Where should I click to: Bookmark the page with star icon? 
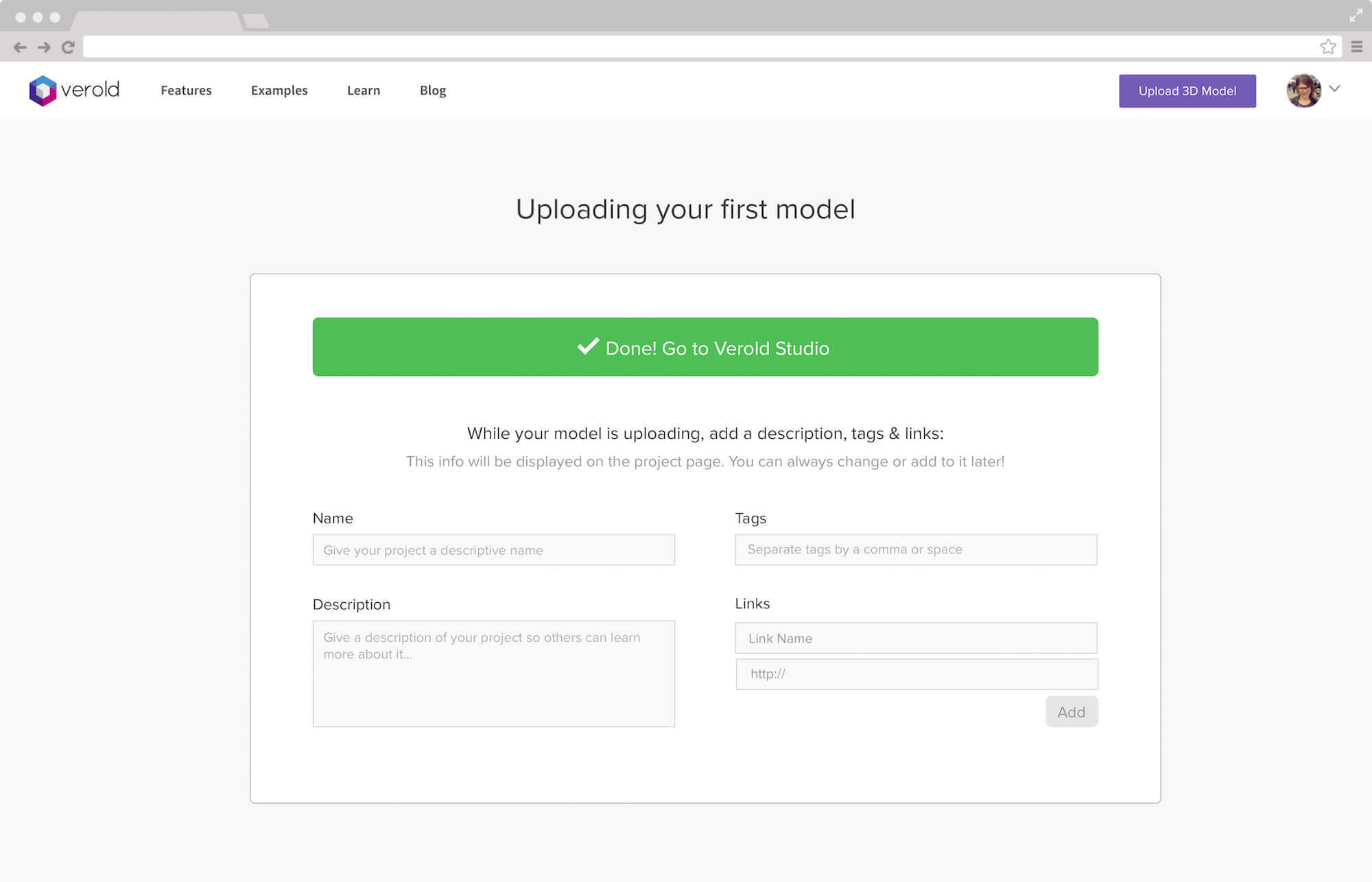(x=1328, y=47)
